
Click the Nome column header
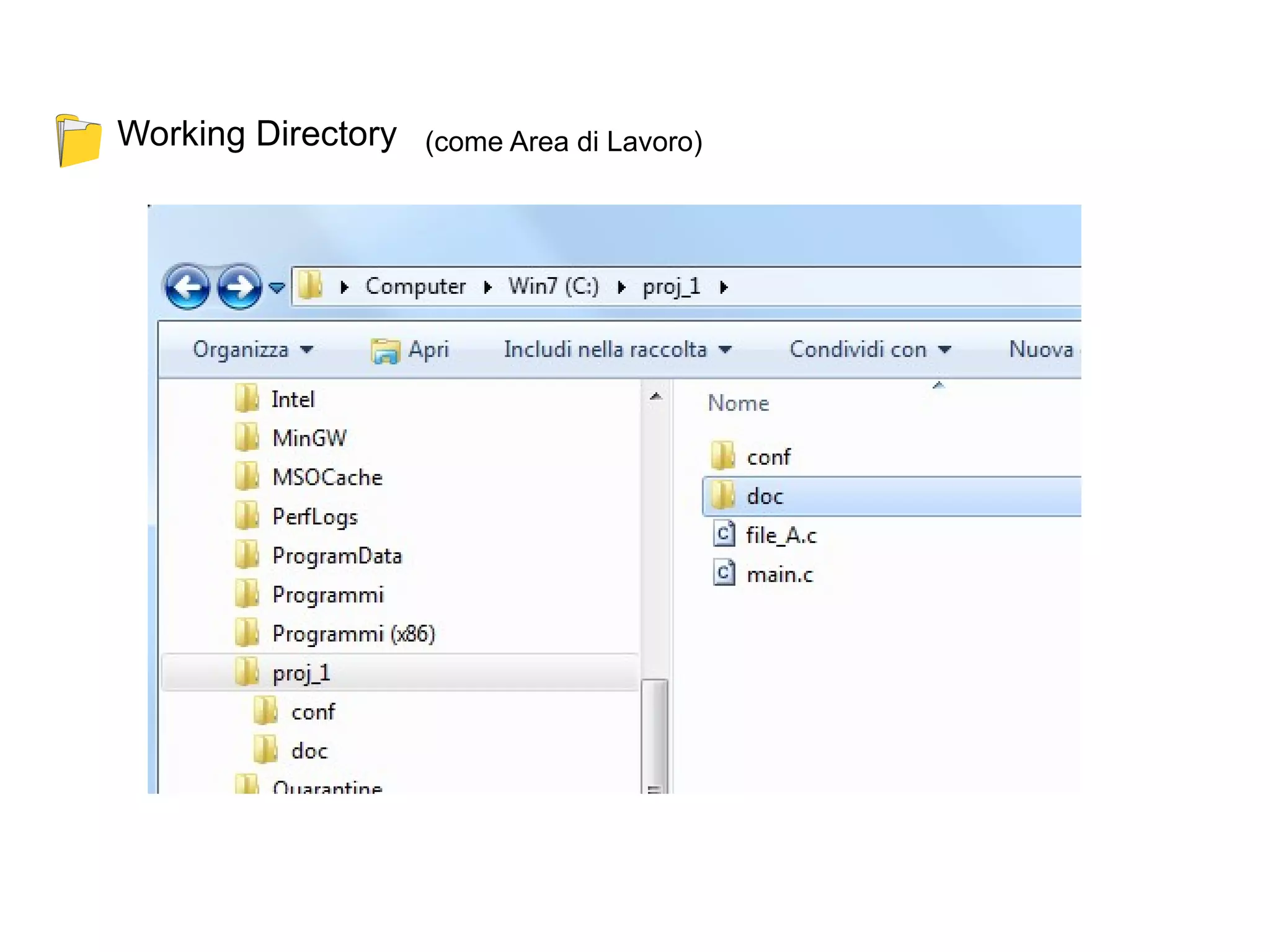tap(739, 403)
